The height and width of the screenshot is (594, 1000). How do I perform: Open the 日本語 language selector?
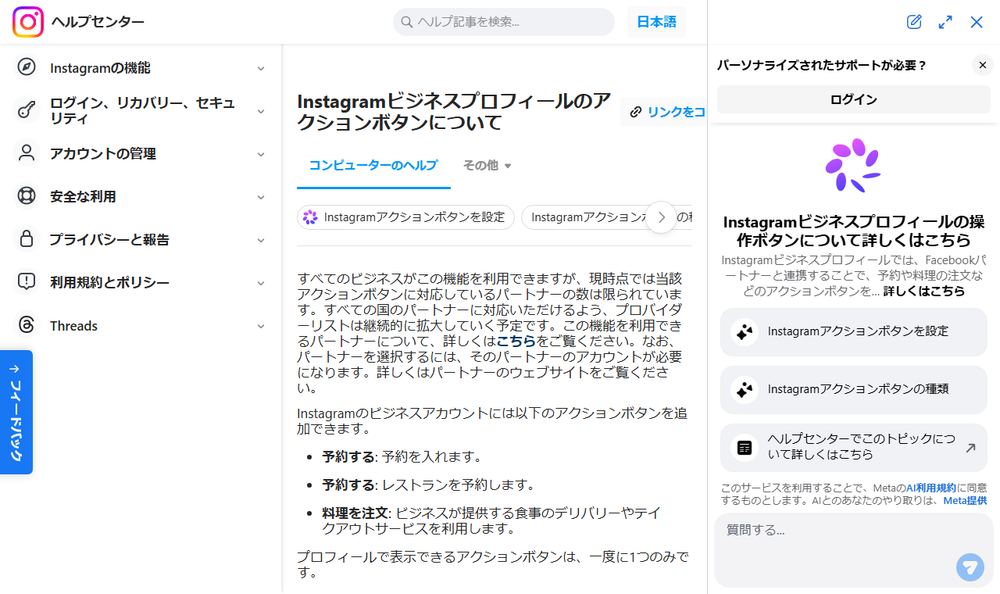656,22
